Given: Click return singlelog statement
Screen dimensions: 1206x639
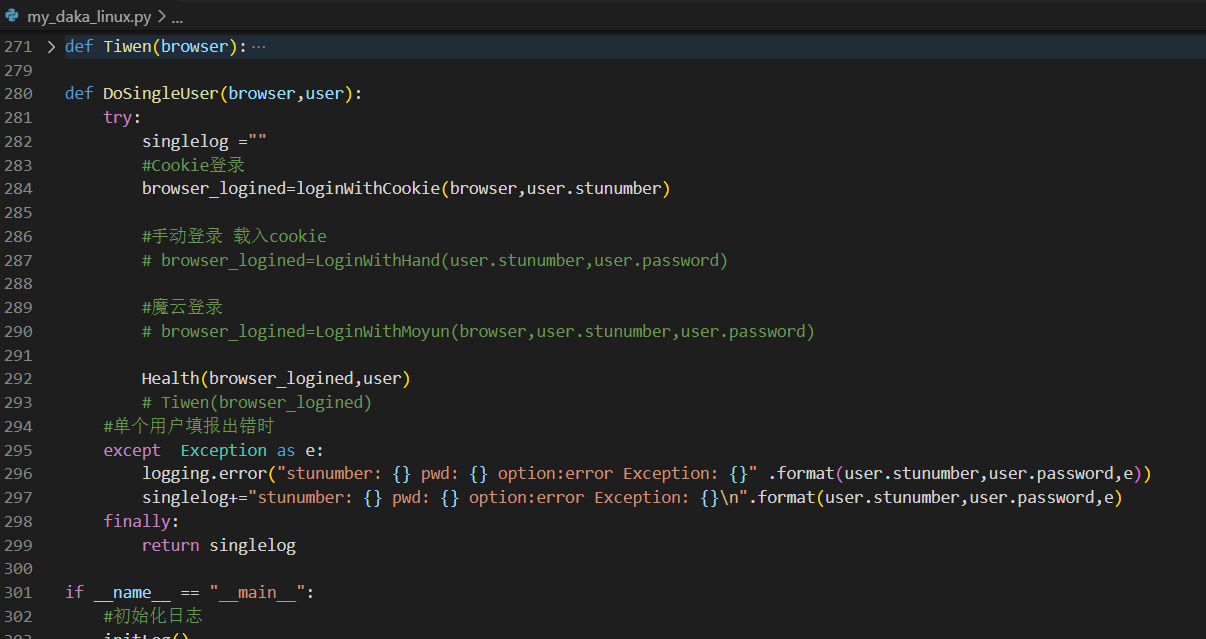Looking at the screenshot, I should coord(219,545).
